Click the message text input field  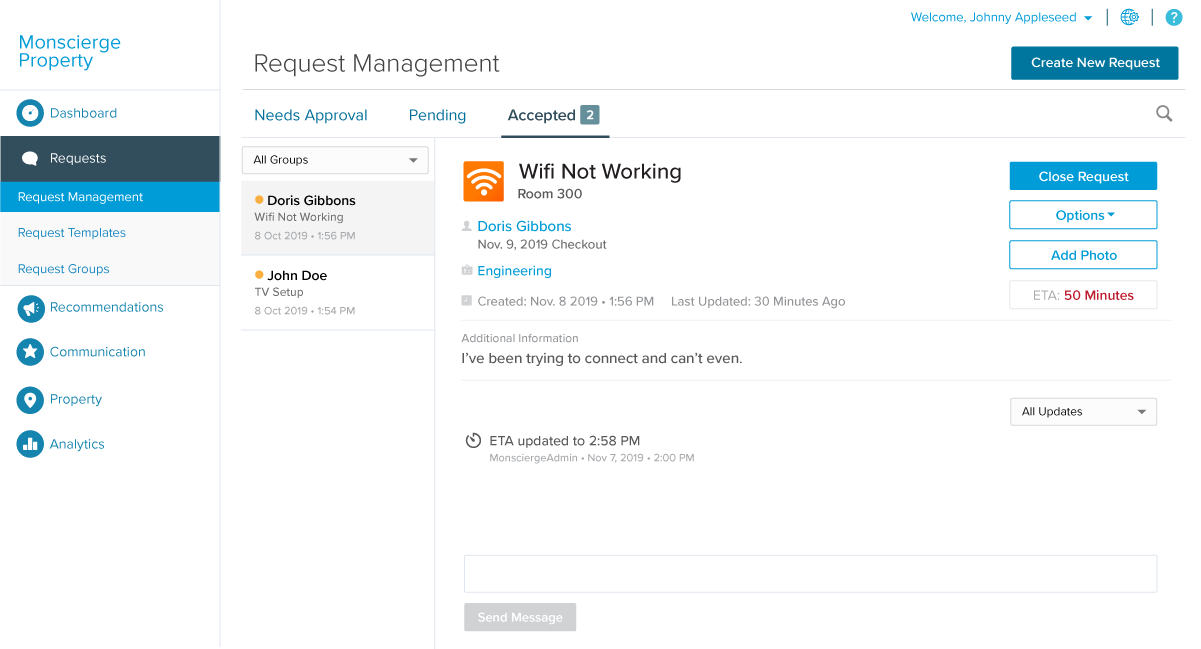[810, 574]
